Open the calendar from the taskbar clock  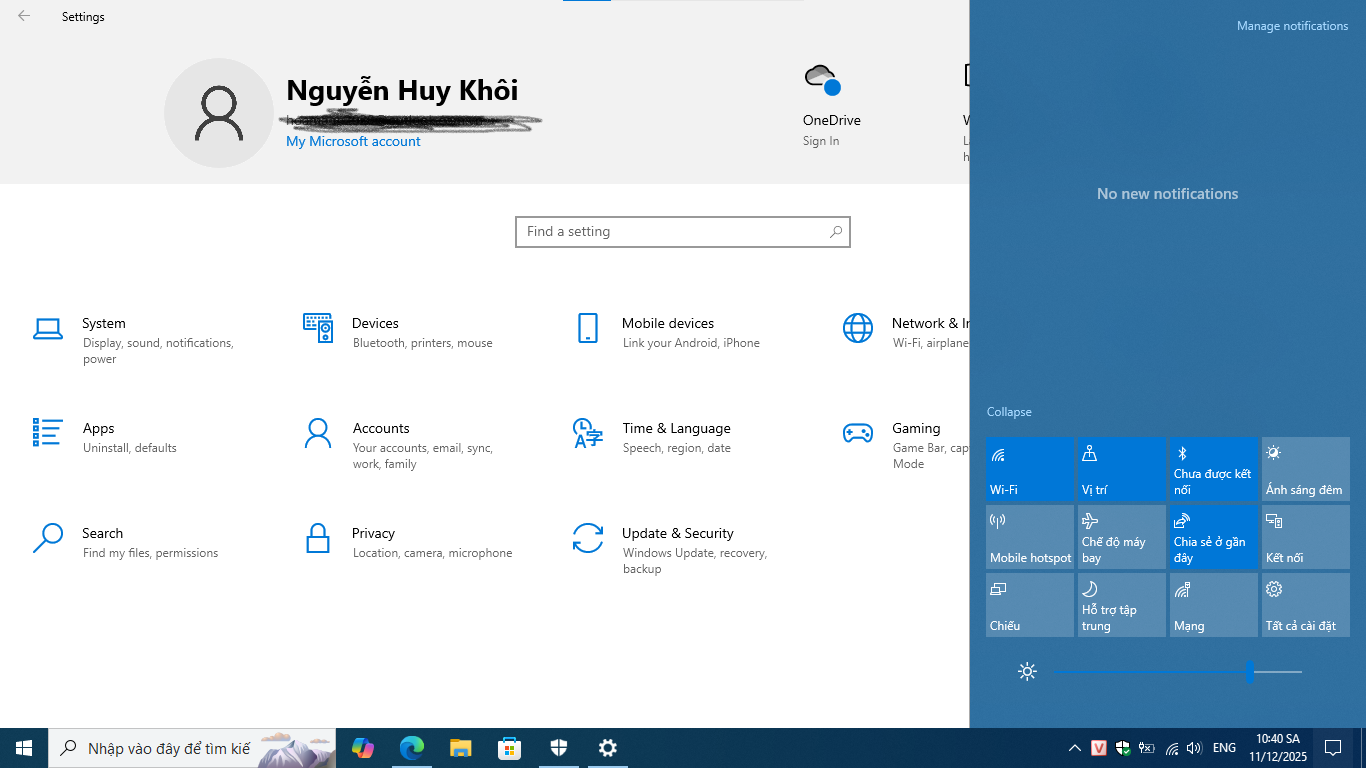[1277, 747]
